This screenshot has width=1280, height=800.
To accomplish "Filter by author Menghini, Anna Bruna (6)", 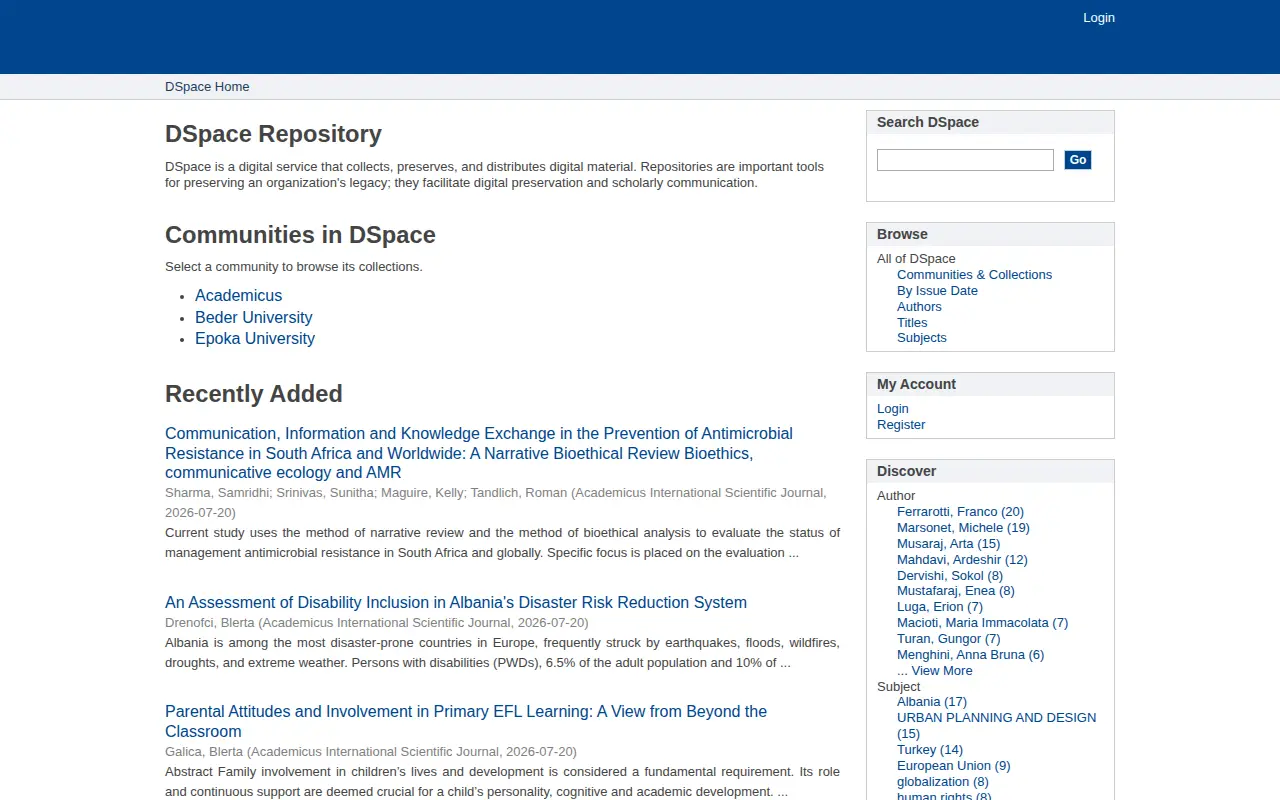I will tap(970, 655).
